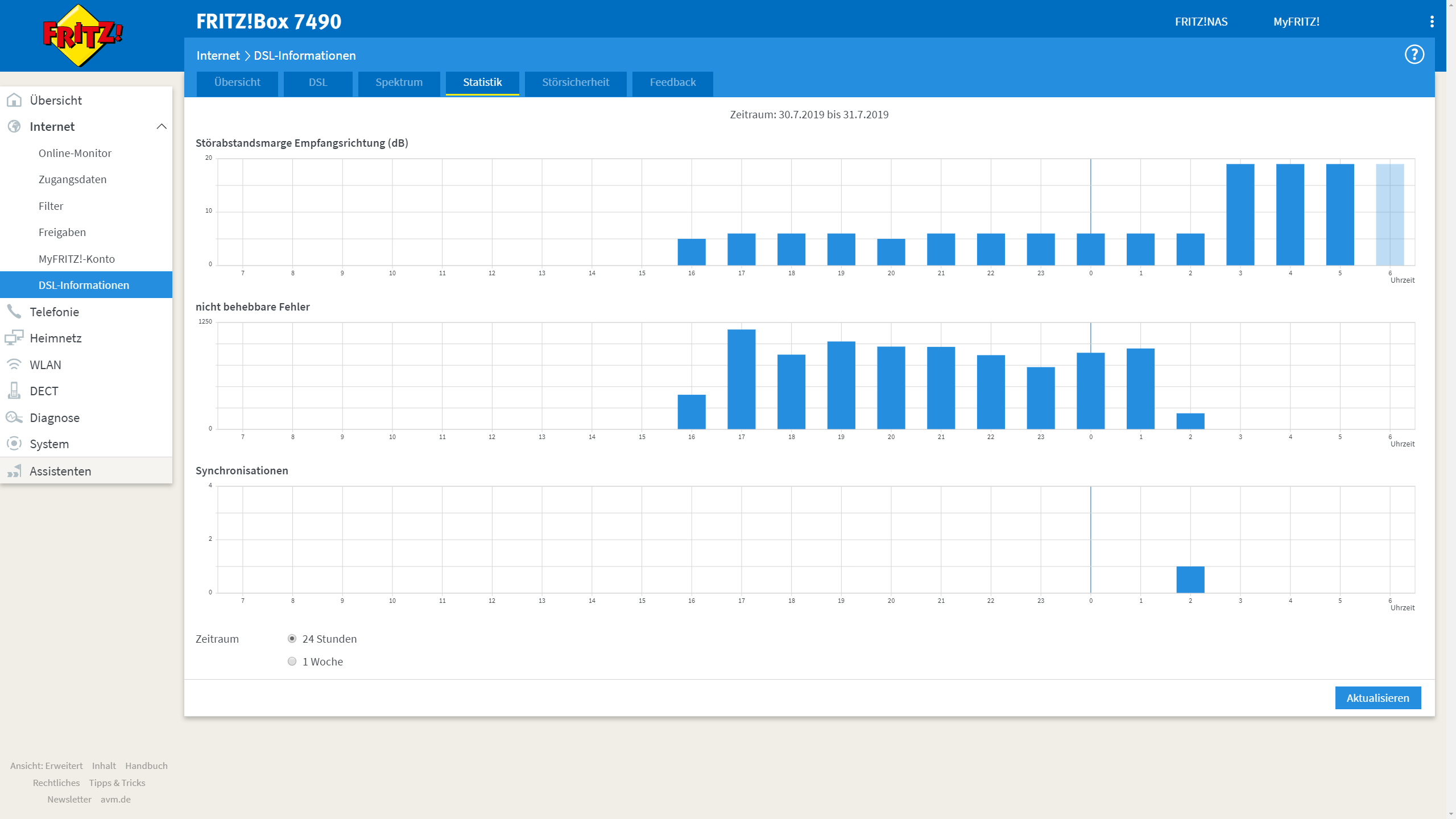1456x819 pixels.
Task: Click the Ansicht: Erweitert footer link
Action: (x=47, y=766)
